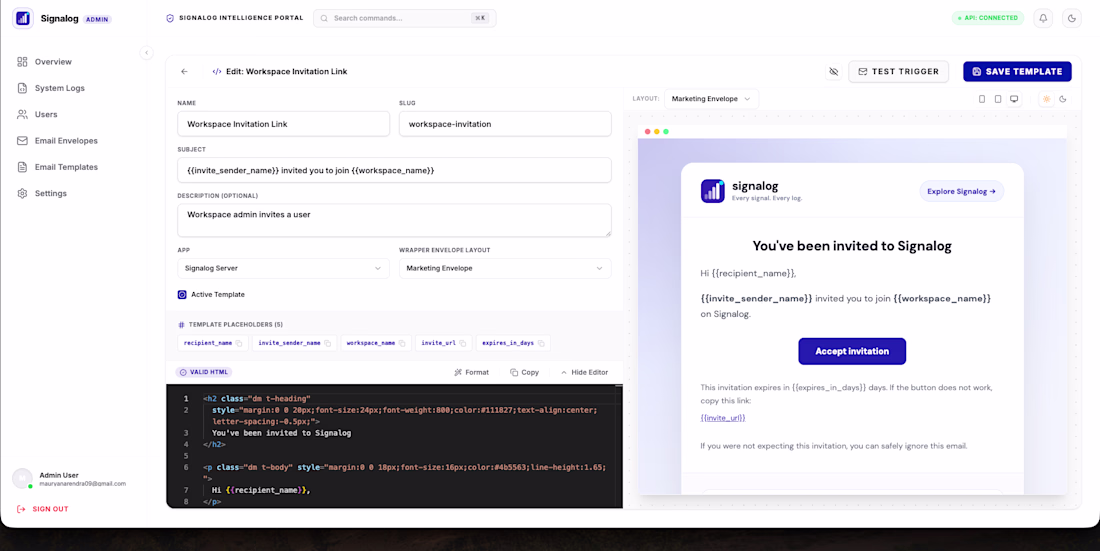Click the Slug input field
The height and width of the screenshot is (551, 1100).
point(505,124)
